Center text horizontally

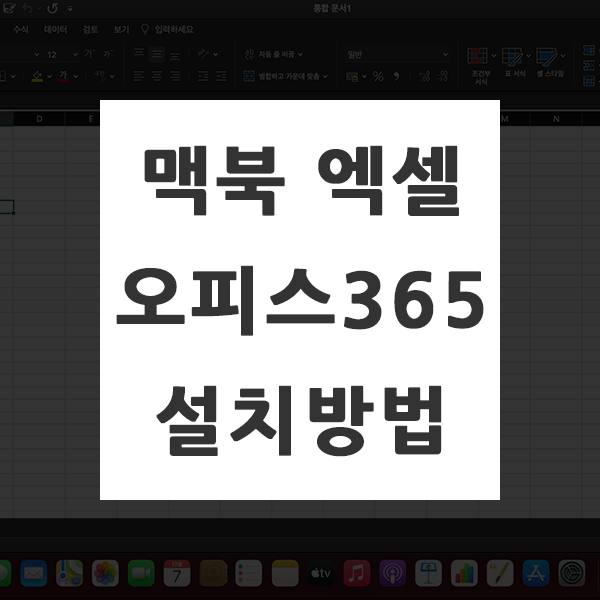point(157,76)
